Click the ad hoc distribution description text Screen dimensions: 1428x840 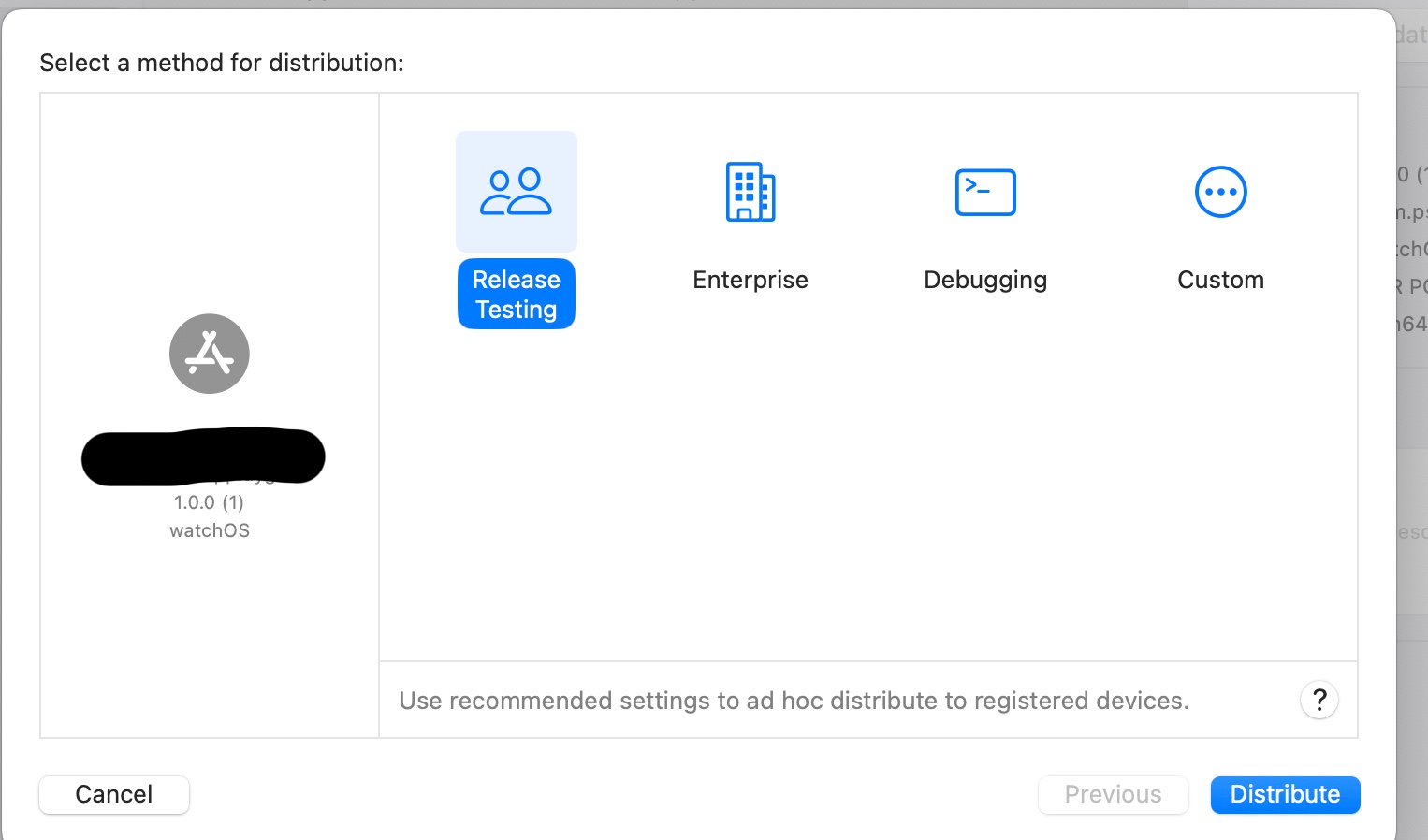794,701
